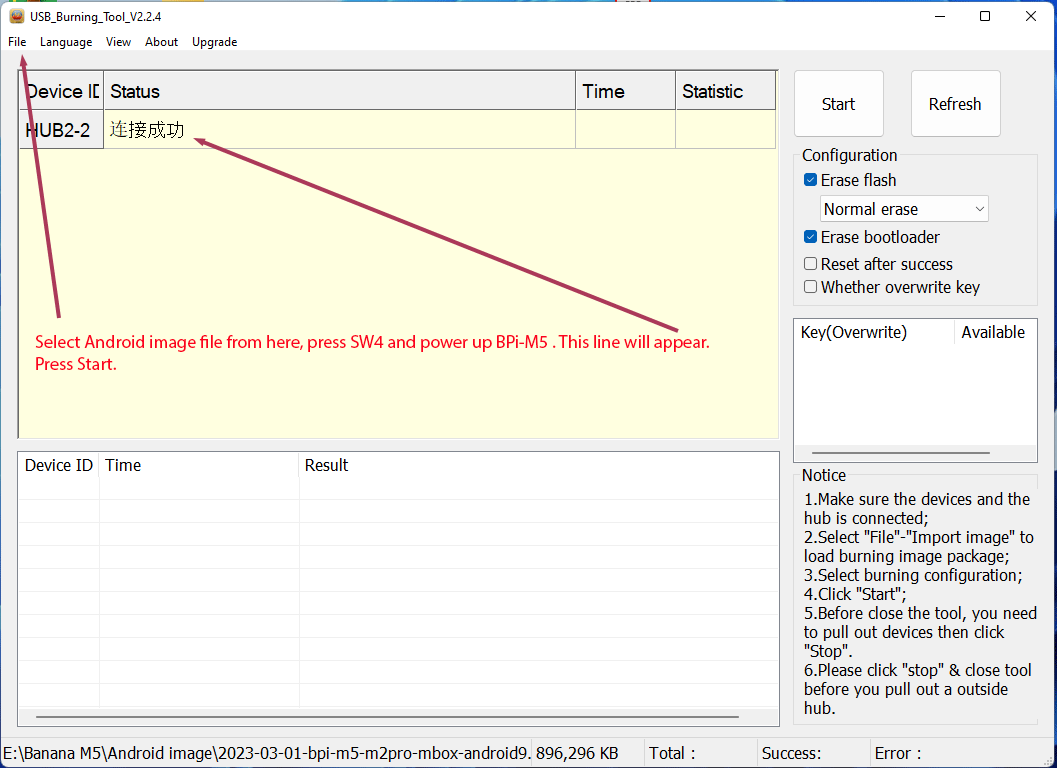Viewport: 1057px width, 768px height.
Task: Open the About menu
Action: pyautogui.click(x=161, y=42)
